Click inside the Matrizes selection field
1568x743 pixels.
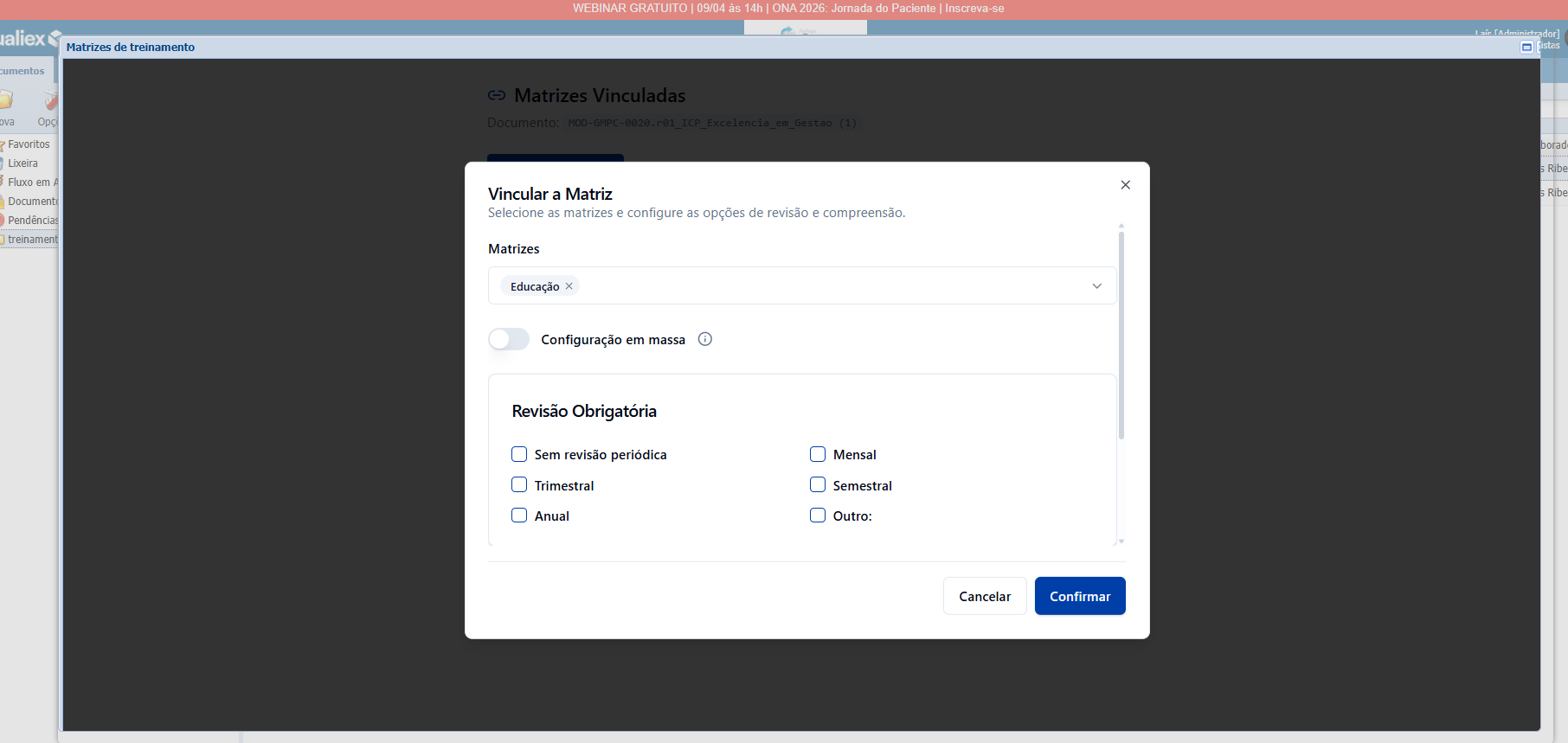[822, 286]
